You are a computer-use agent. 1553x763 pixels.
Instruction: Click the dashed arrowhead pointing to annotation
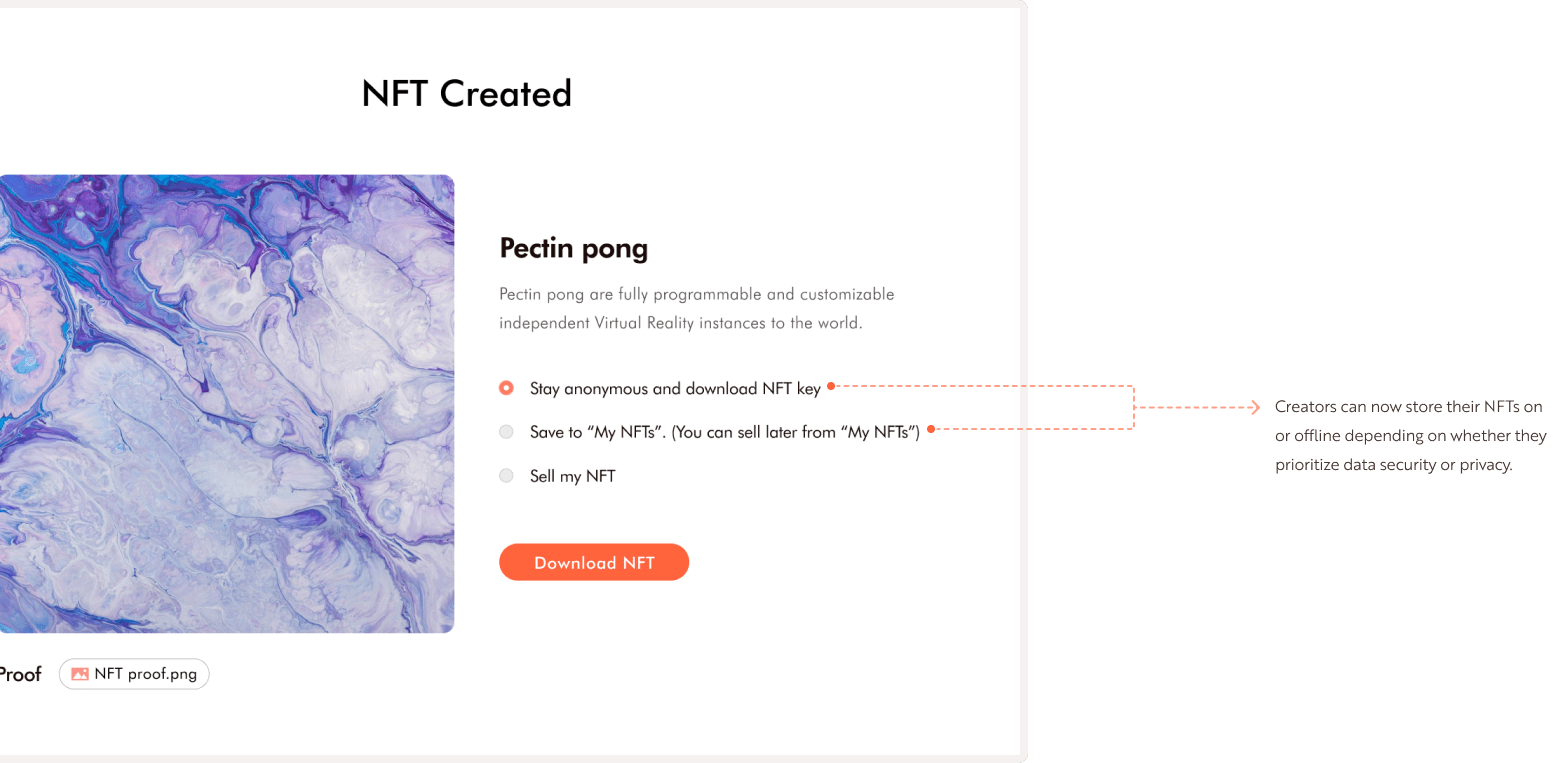1255,407
